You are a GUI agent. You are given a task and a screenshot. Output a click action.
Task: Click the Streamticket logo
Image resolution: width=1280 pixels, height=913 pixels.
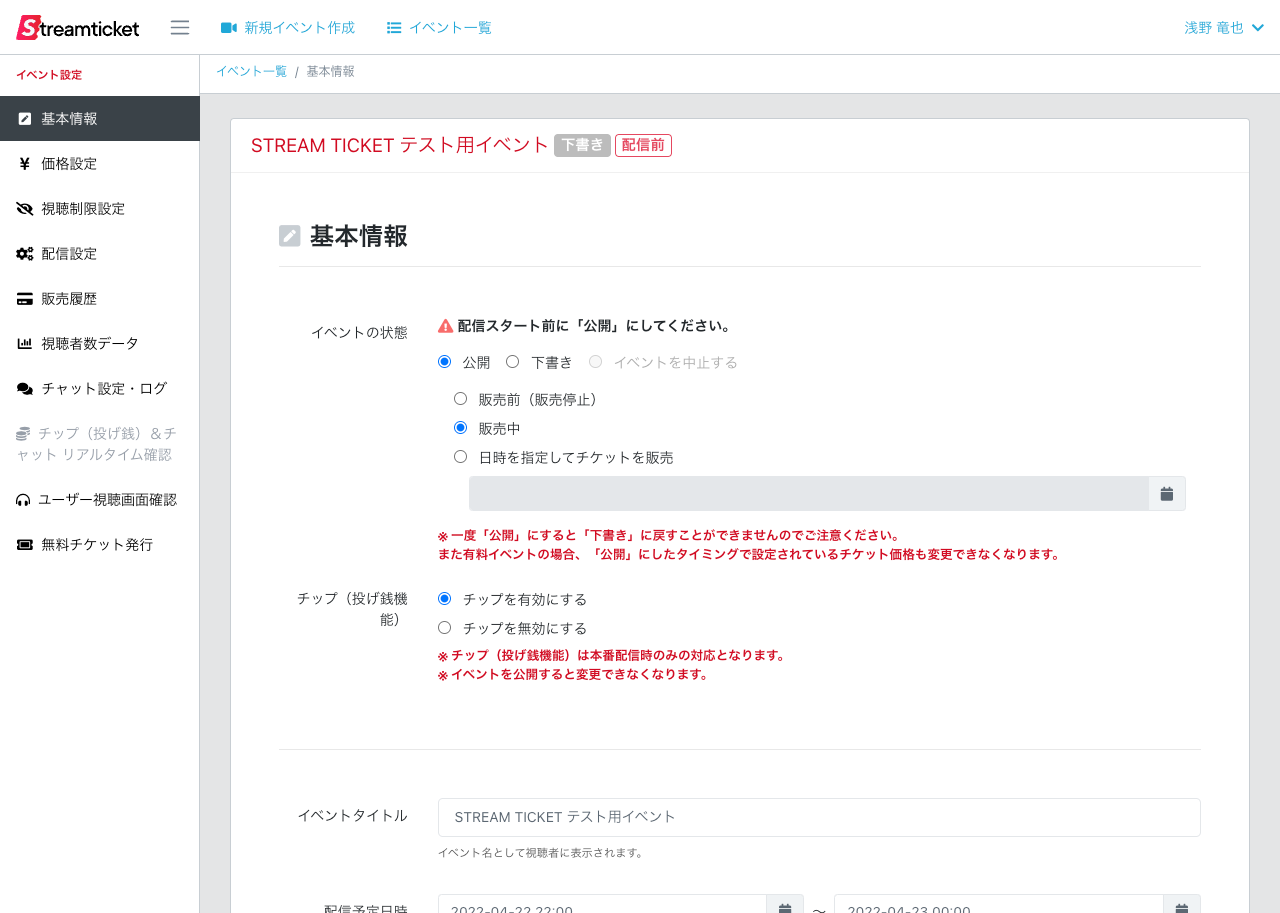78,28
